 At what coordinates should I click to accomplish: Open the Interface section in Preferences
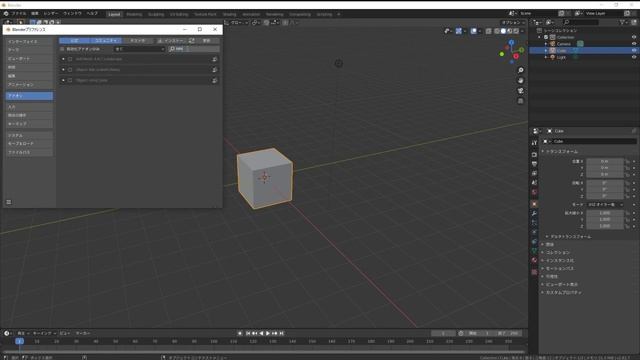(x=29, y=42)
